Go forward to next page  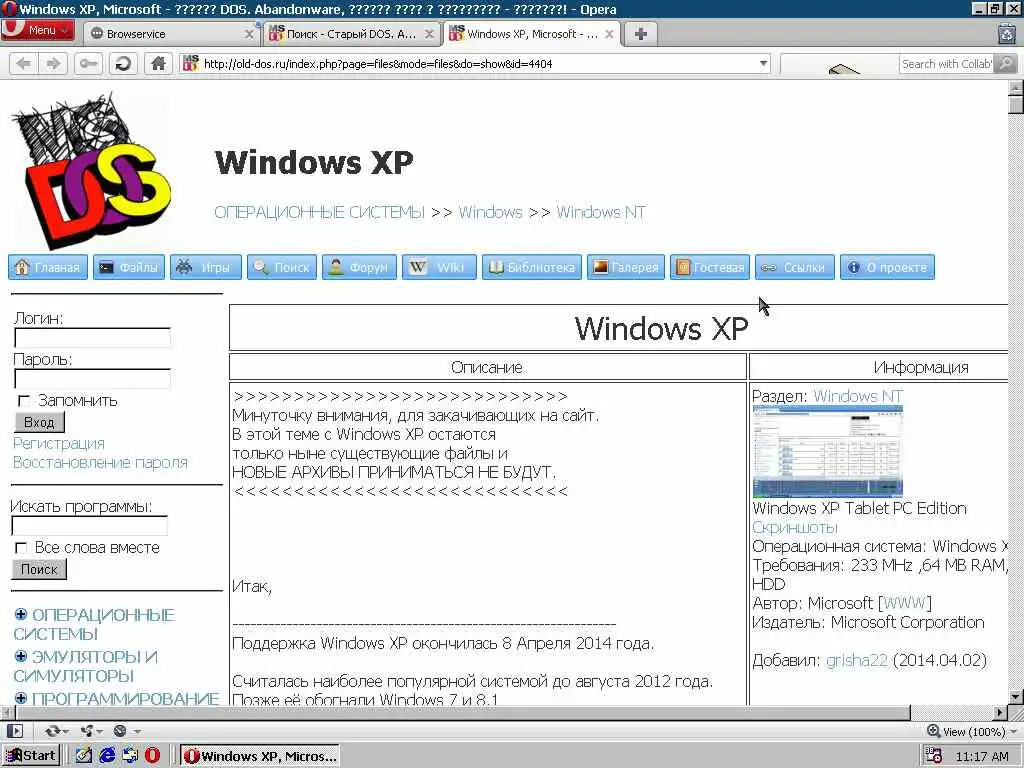pos(54,63)
